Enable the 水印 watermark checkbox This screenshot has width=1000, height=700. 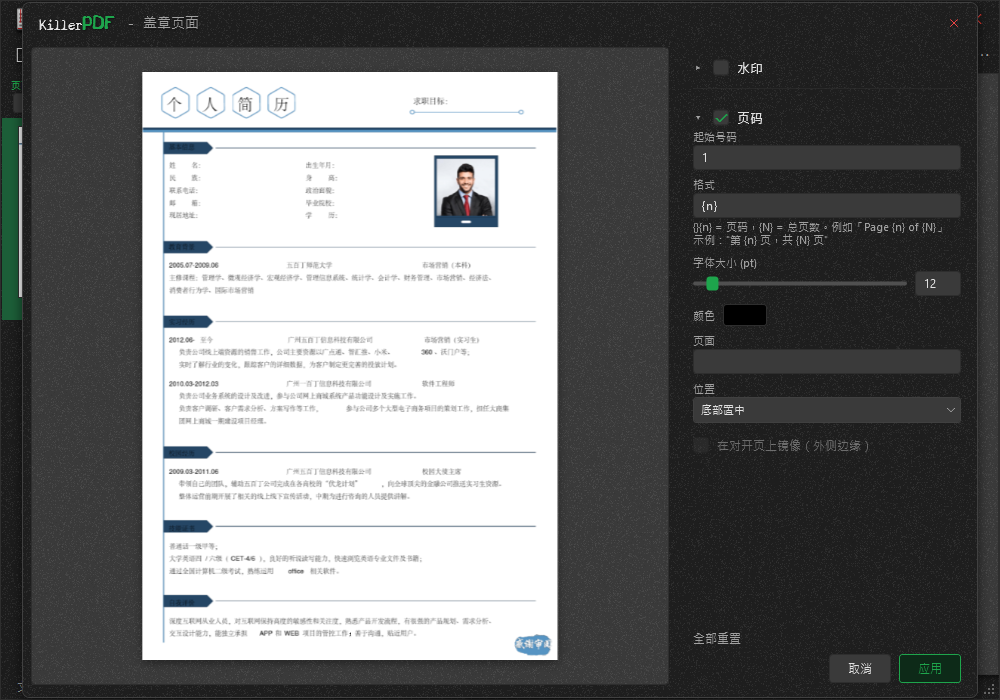721,68
